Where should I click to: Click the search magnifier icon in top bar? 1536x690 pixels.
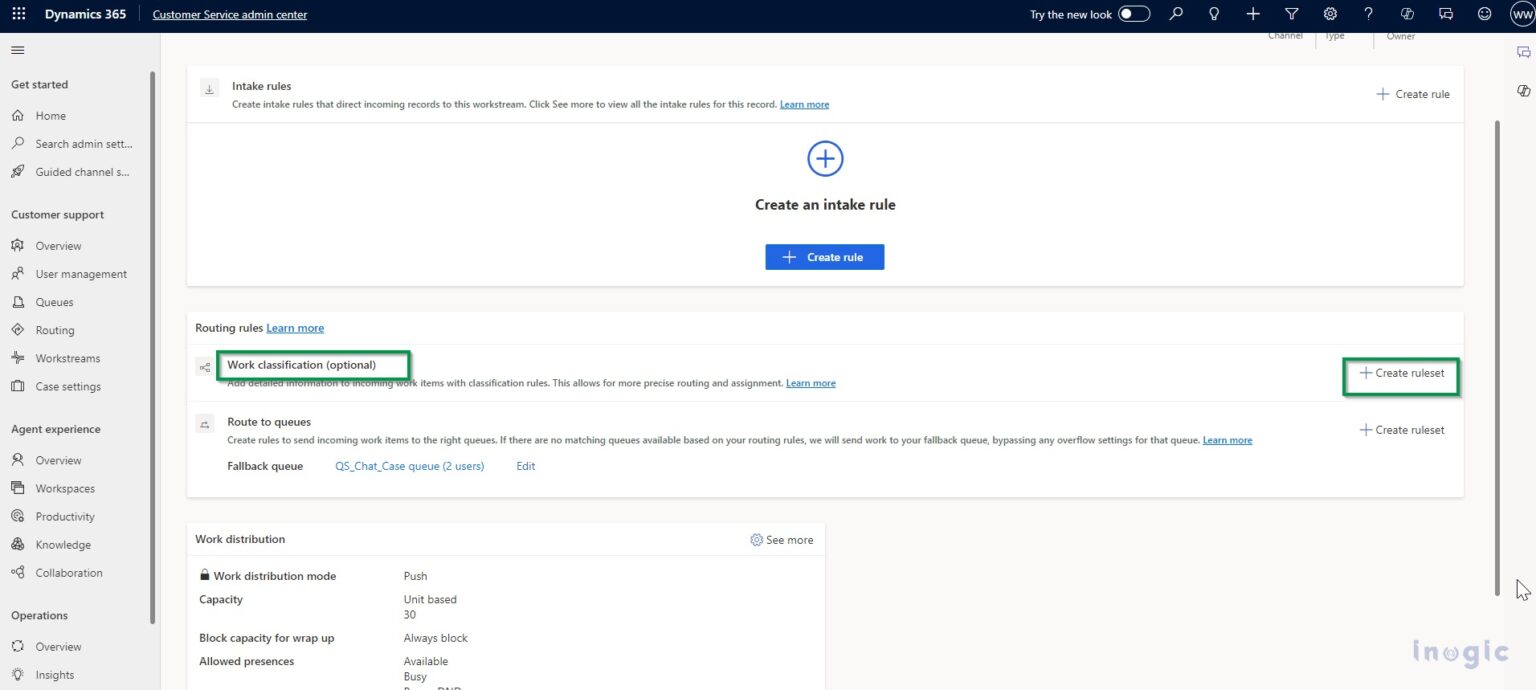click(1176, 14)
